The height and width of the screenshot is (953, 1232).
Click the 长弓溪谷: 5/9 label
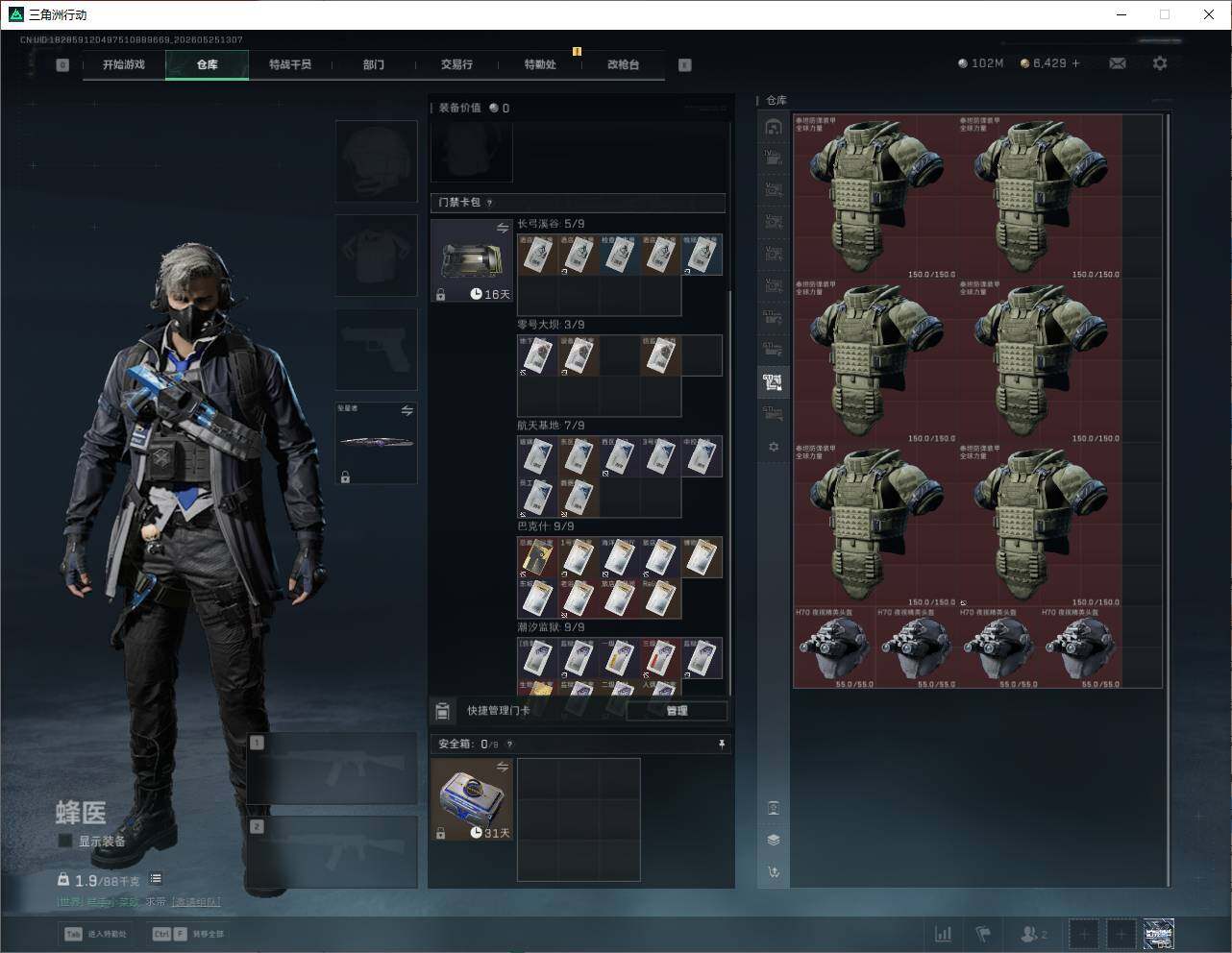(551, 224)
